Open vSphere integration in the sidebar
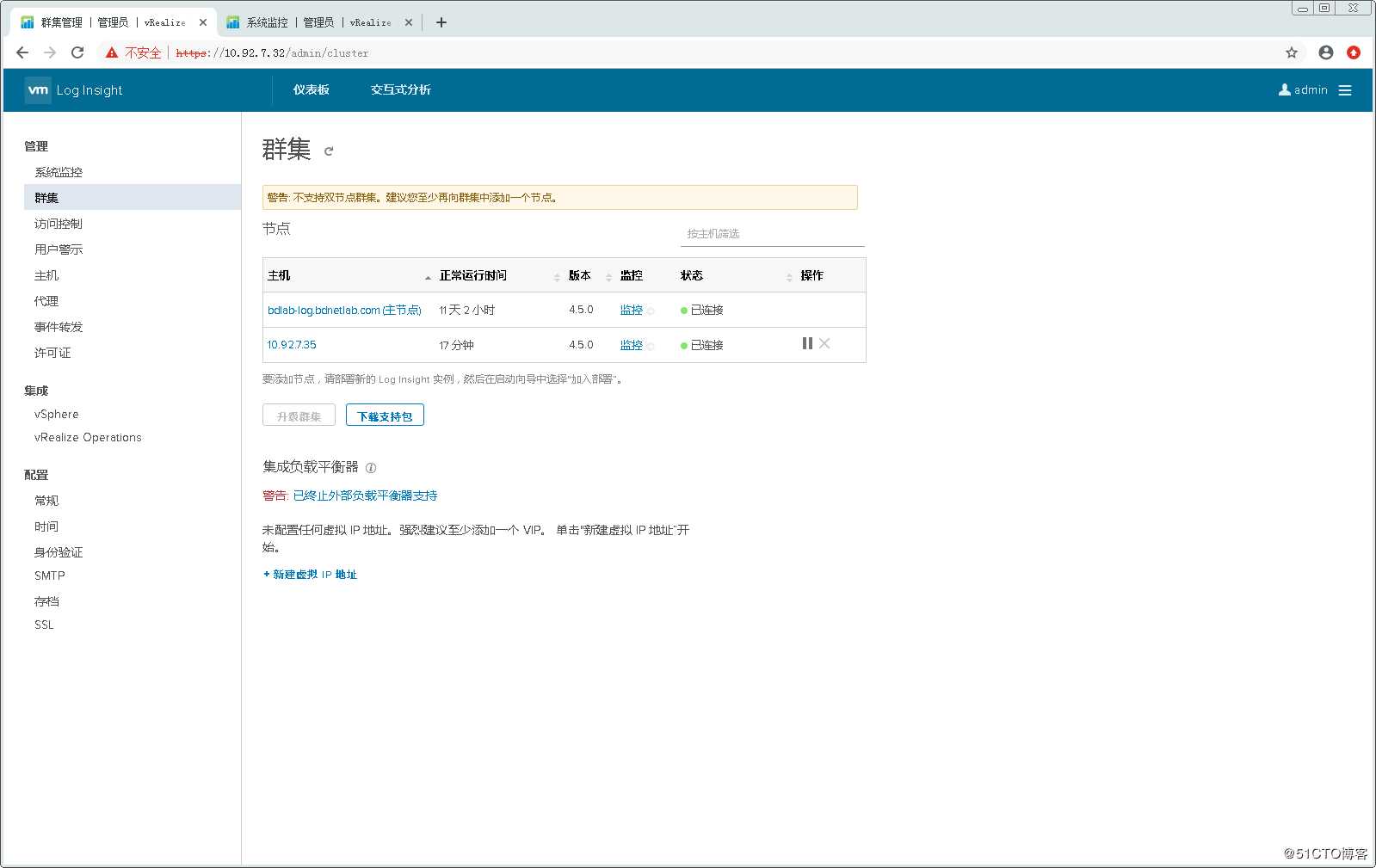This screenshot has width=1376, height=868. point(56,414)
